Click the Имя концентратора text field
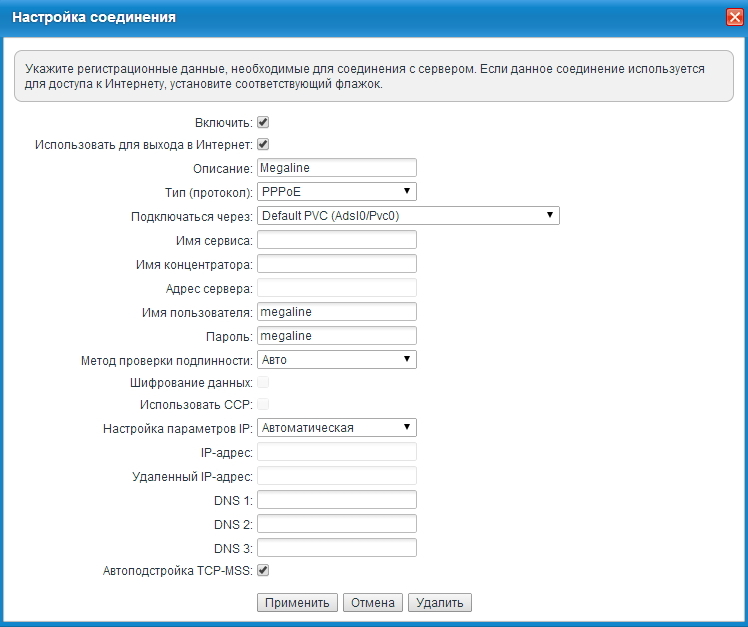This screenshot has height=627, width=748. 336,264
